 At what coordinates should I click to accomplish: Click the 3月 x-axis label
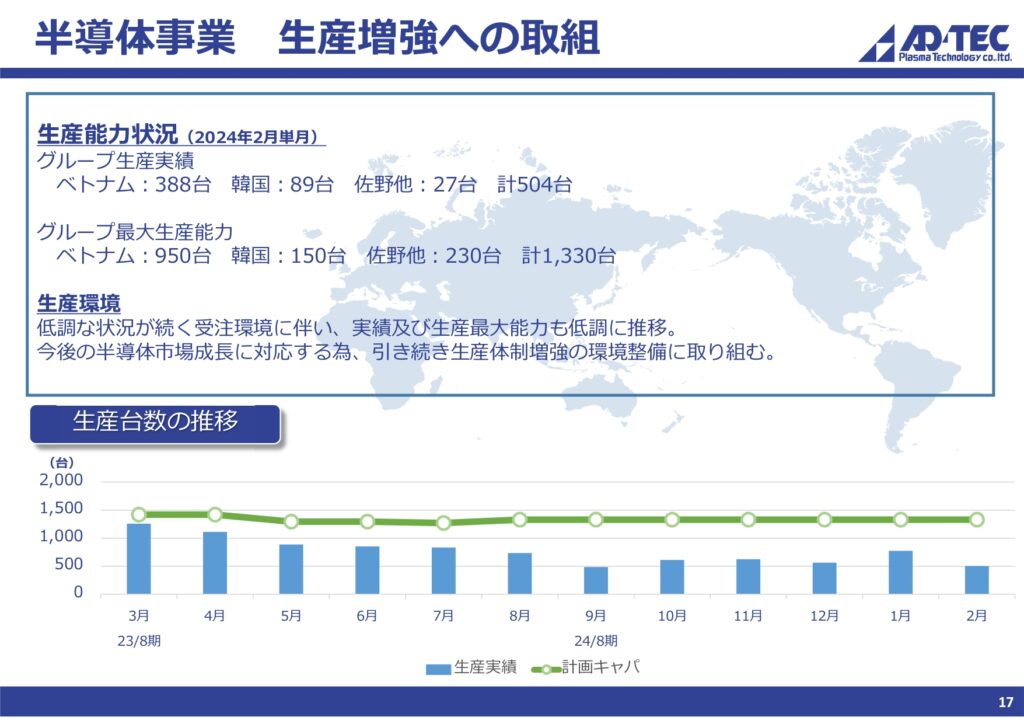point(138,616)
